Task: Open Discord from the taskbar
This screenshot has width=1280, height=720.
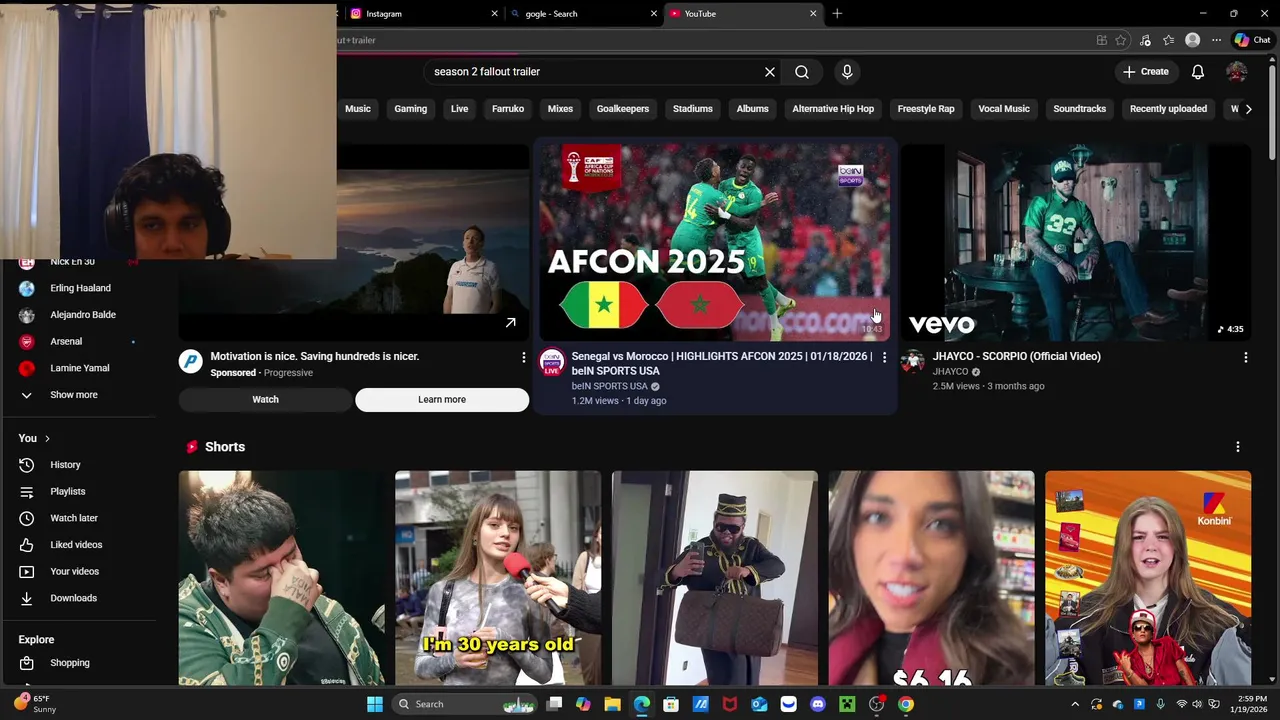Action: [818, 704]
